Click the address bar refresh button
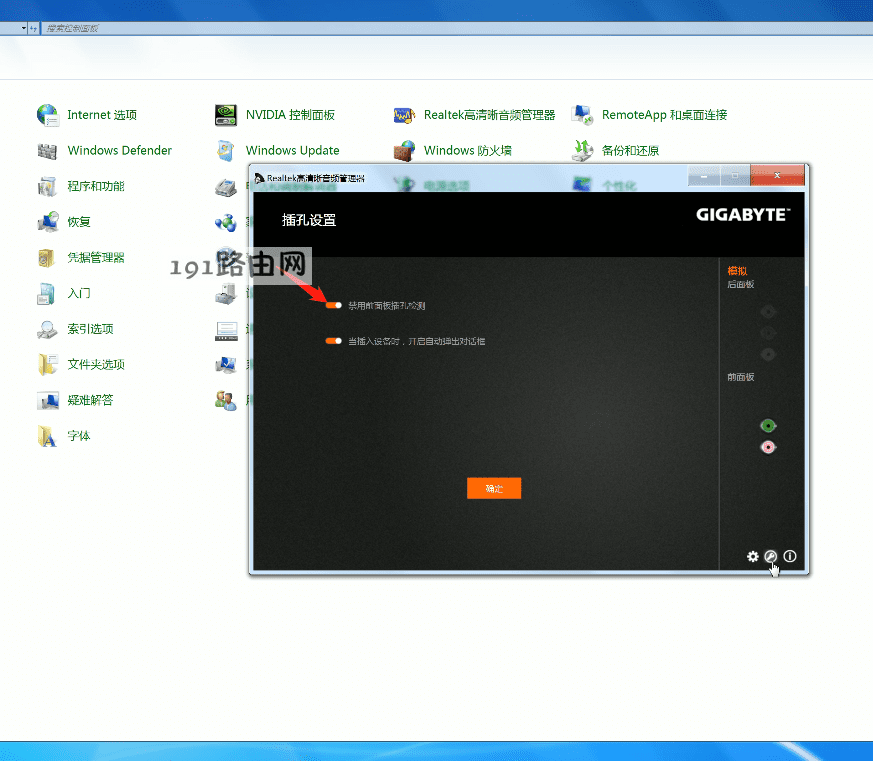Image resolution: width=873 pixels, height=761 pixels. click(33, 28)
